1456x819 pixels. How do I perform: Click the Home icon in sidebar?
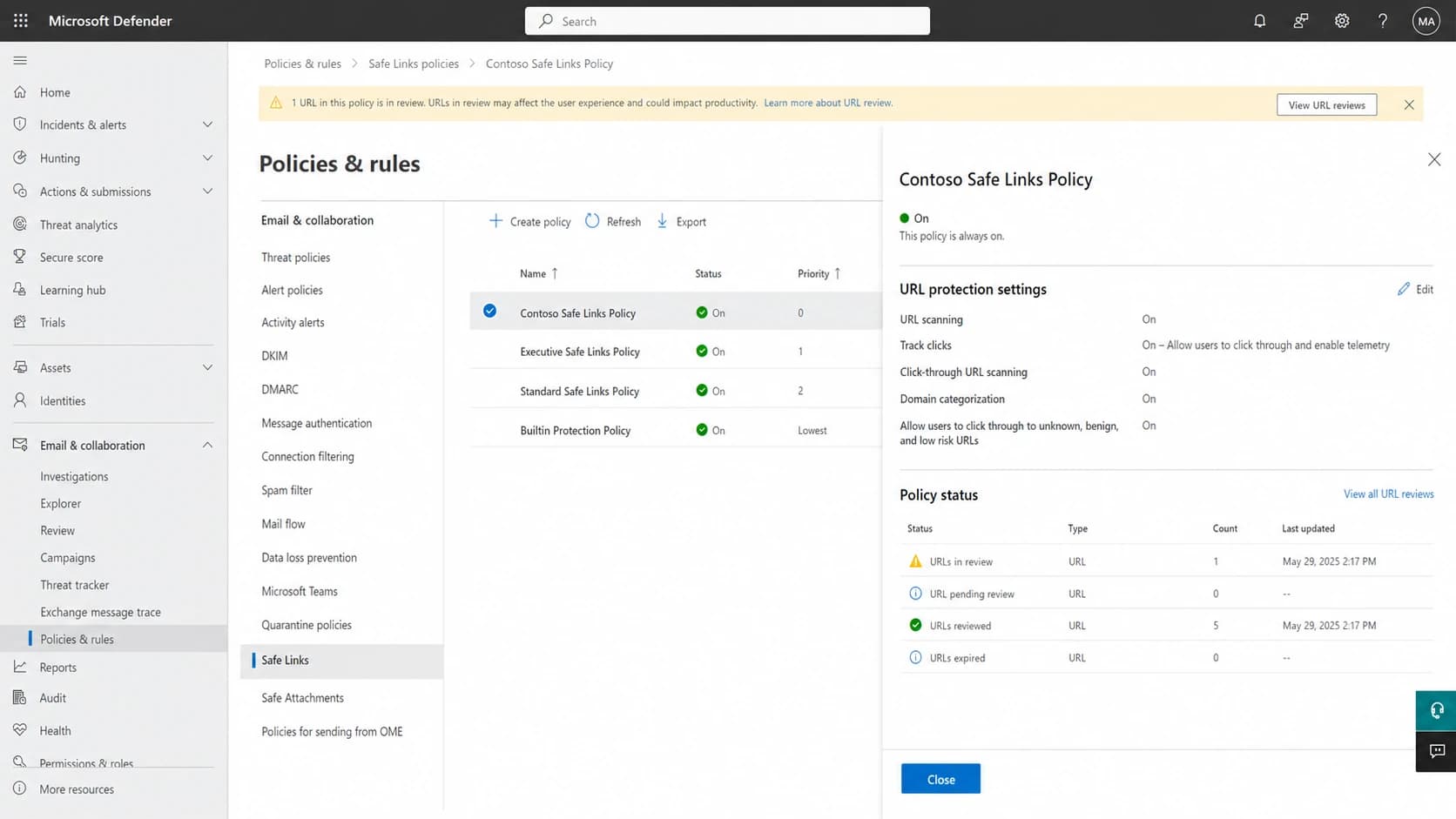click(x=20, y=91)
